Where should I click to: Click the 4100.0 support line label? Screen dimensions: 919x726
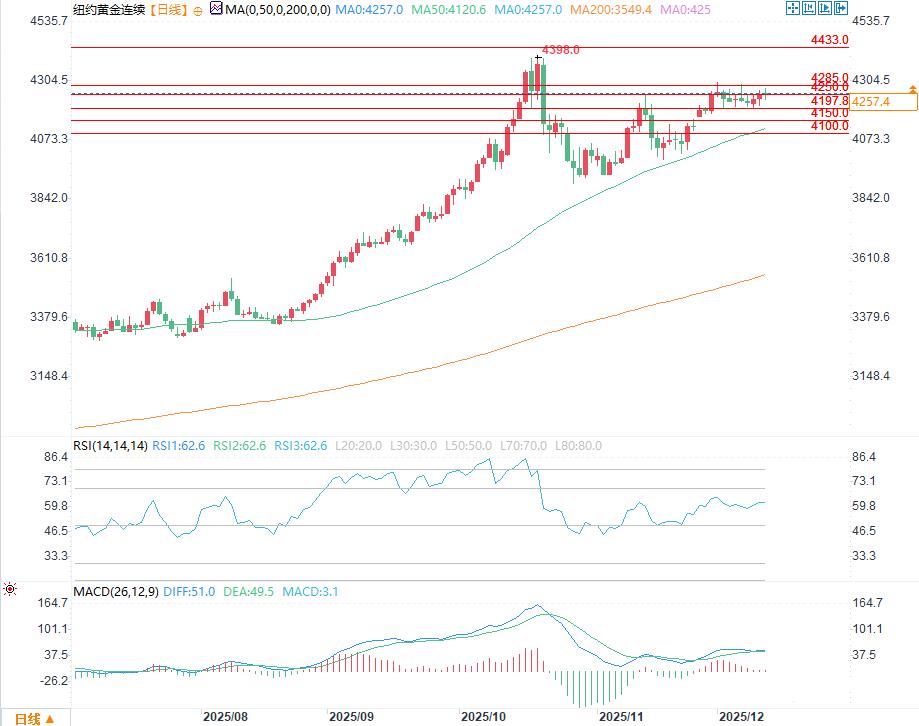[829, 126]
